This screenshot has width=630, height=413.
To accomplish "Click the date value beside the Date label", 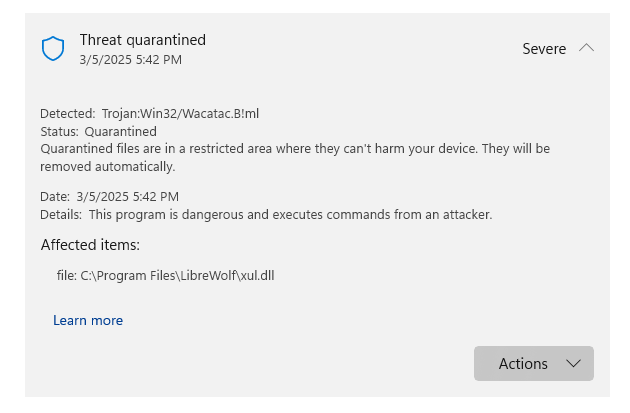I will tap(127, 196).
